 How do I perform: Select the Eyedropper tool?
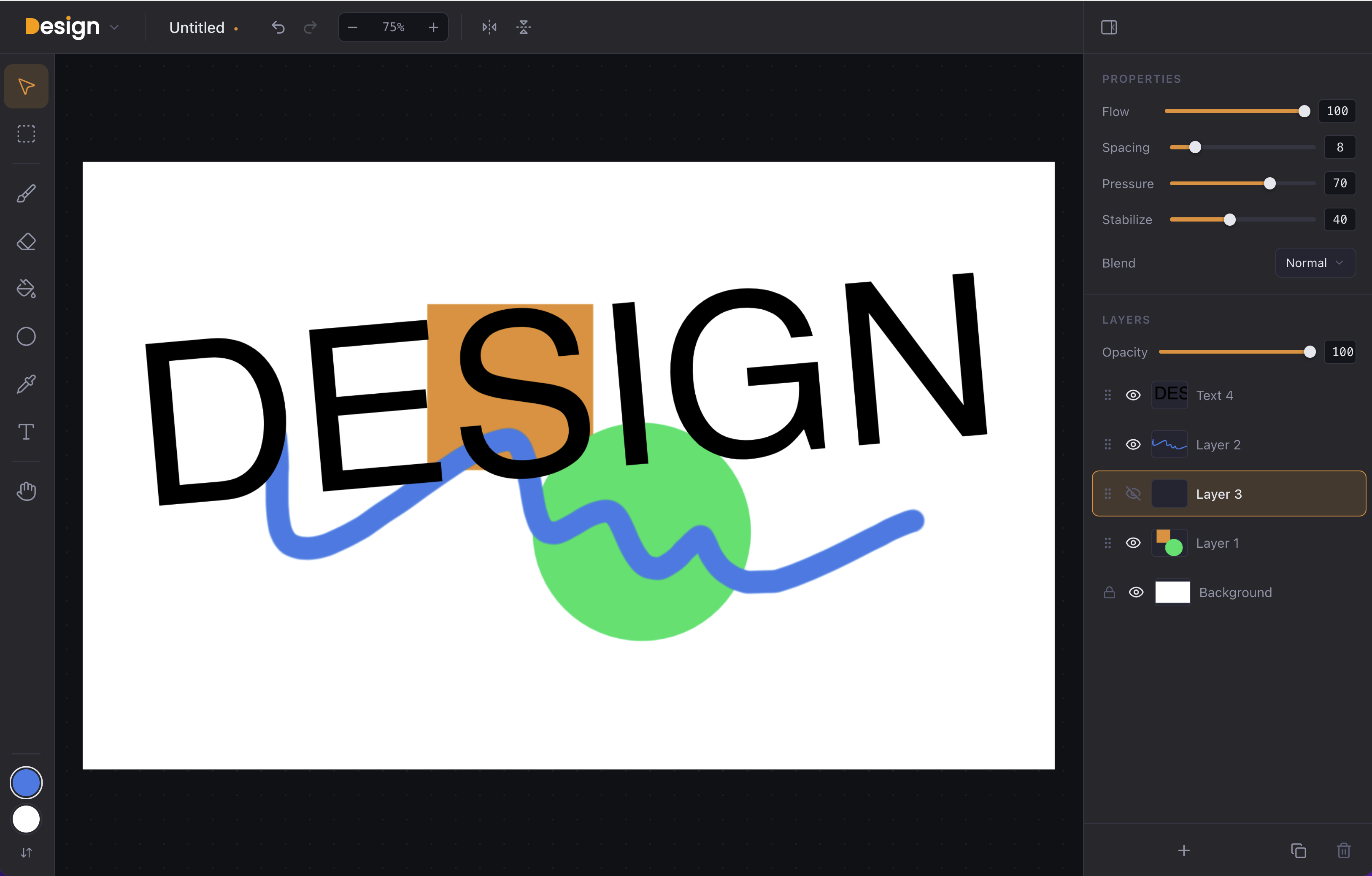point(26,384)
